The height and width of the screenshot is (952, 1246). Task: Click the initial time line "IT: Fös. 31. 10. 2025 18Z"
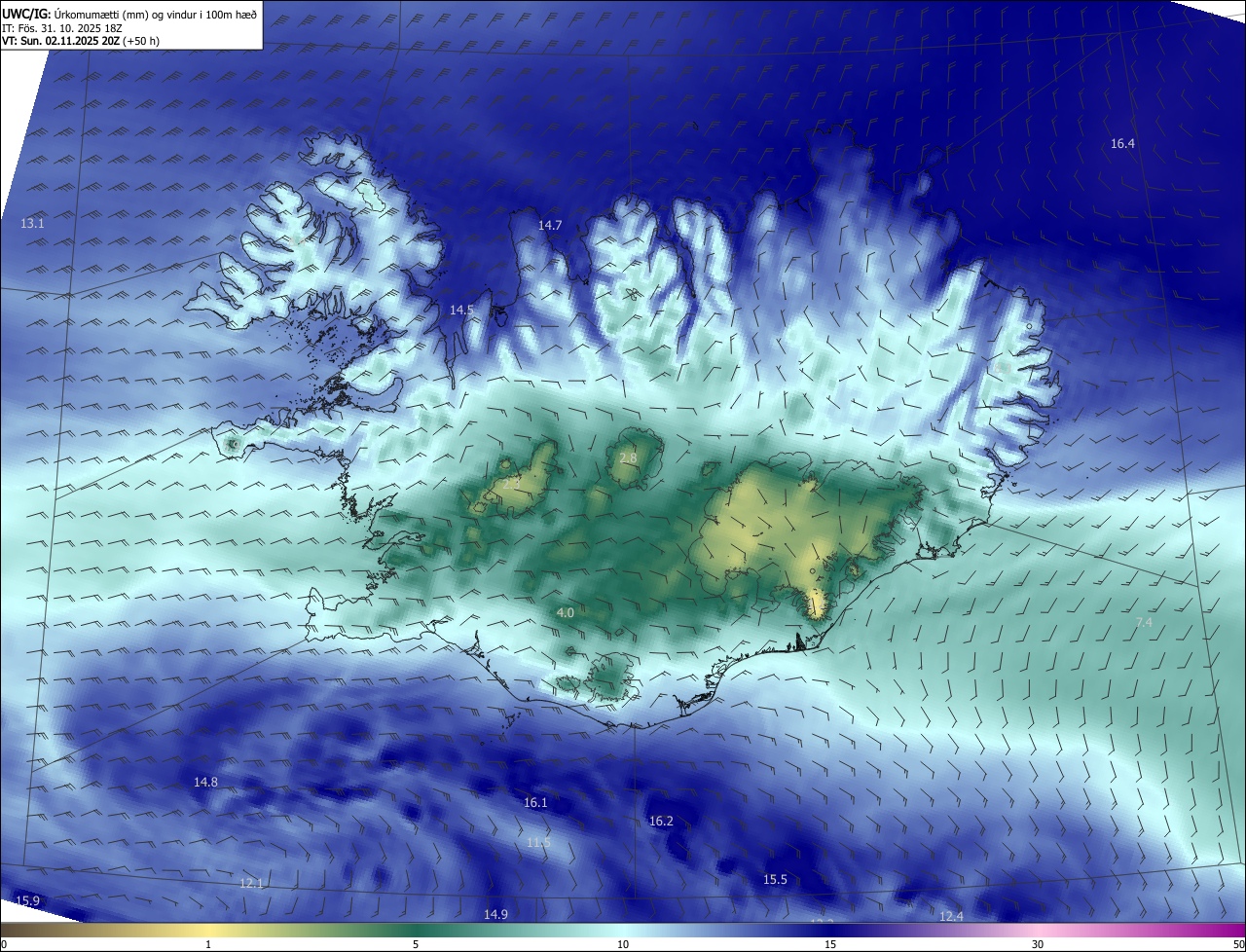63,27
